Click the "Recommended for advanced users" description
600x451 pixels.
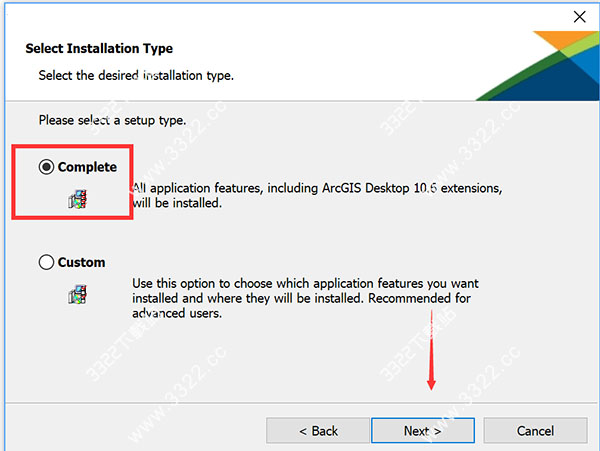[305, 298]
